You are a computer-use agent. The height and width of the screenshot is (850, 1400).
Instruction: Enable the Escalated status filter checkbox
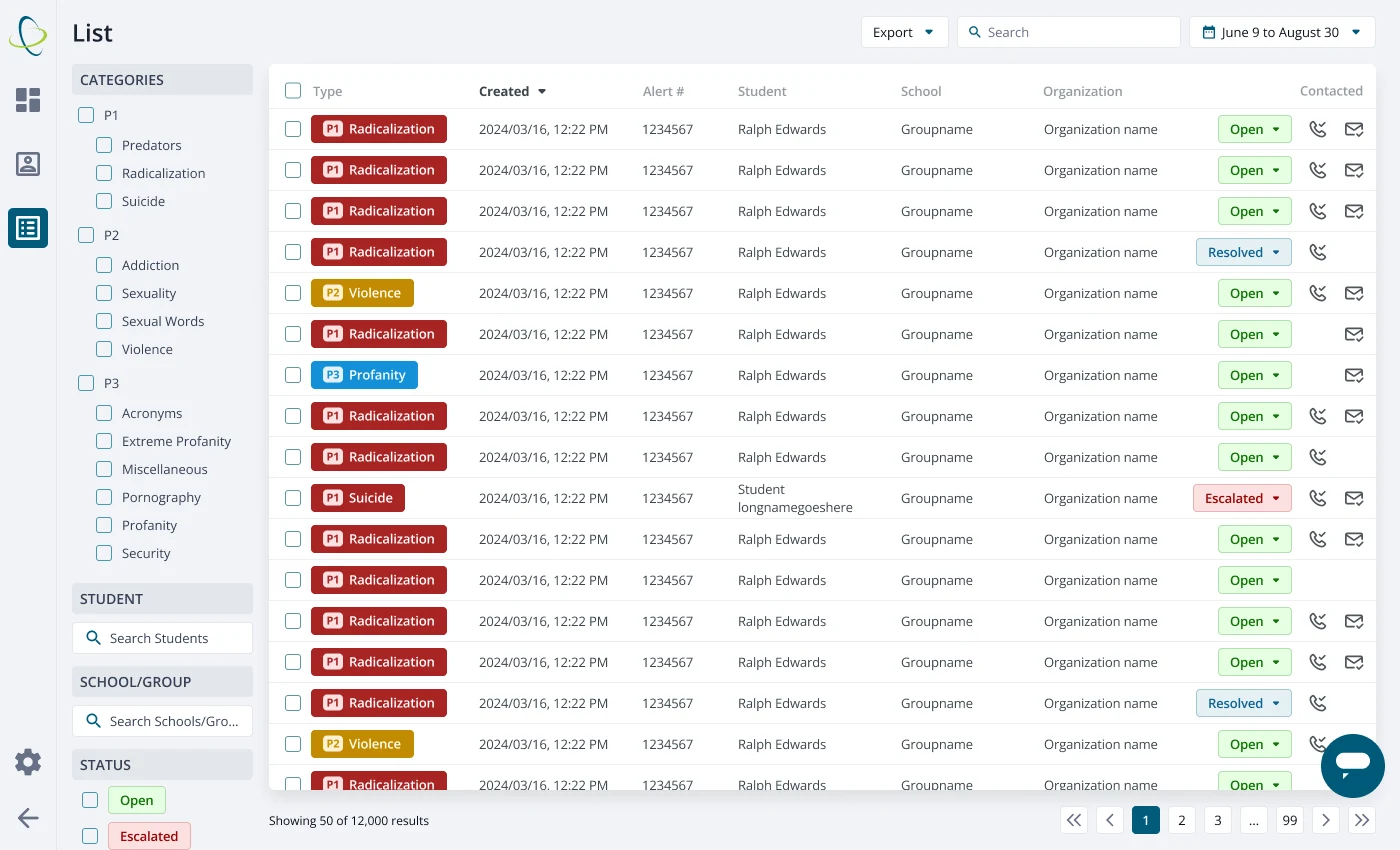(x=90, y=836)
